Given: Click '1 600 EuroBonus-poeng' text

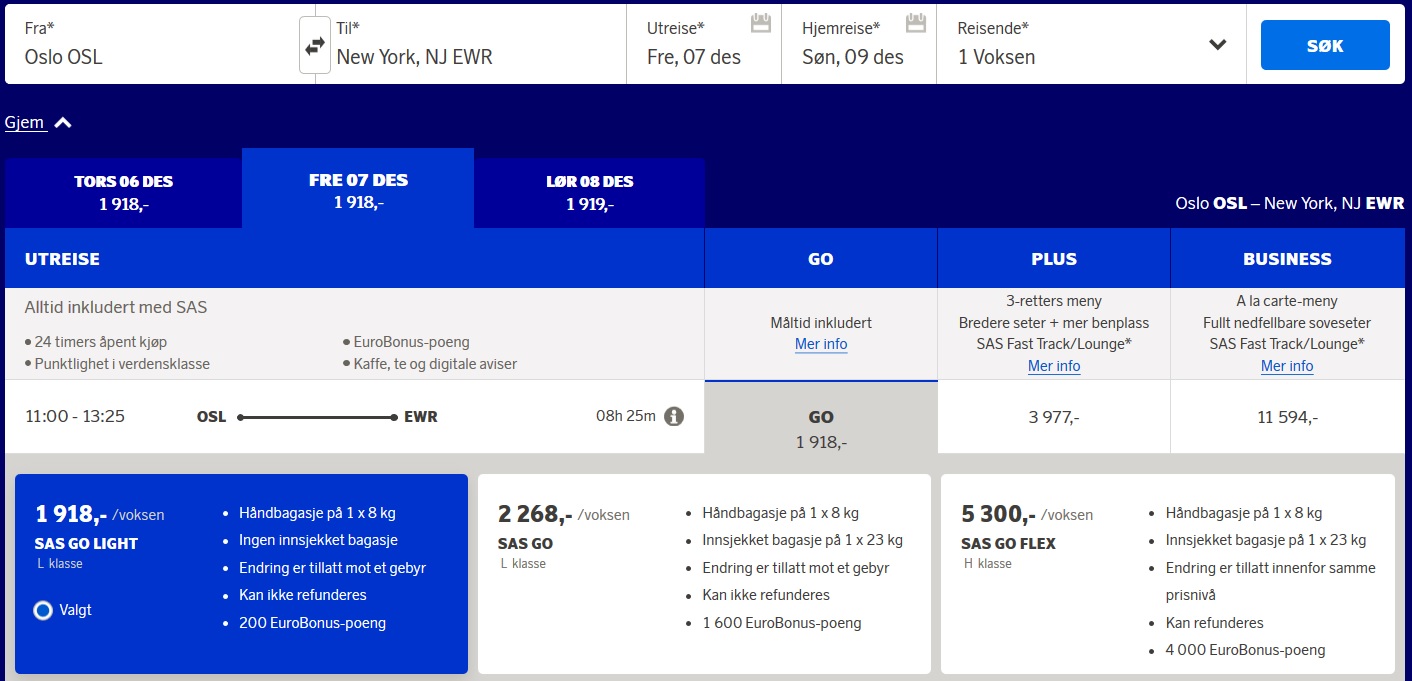Looking at the screenshot, I should click(x=782, y=623).
